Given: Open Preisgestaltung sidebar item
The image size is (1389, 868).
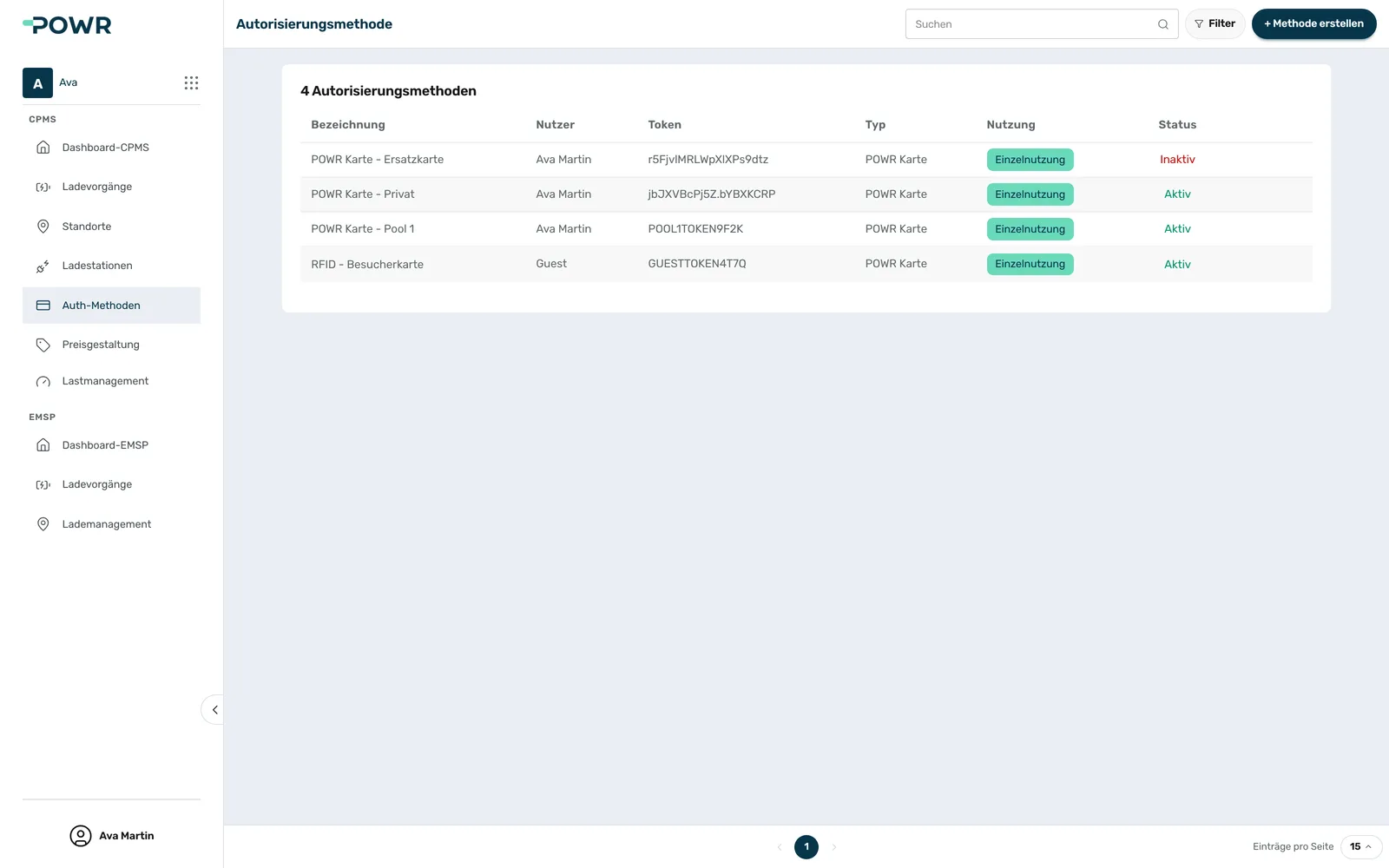Looking at the screenshot, I should [x=111, y=345].
